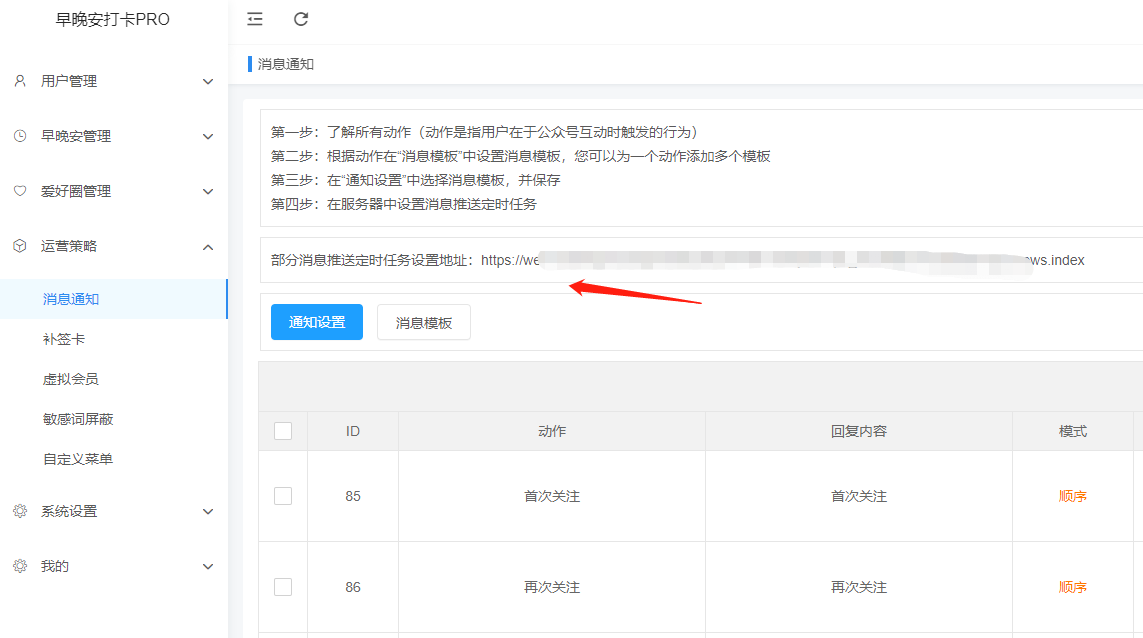
Task: Click the refresh icon in the top bar
Action: coord(300,19)
